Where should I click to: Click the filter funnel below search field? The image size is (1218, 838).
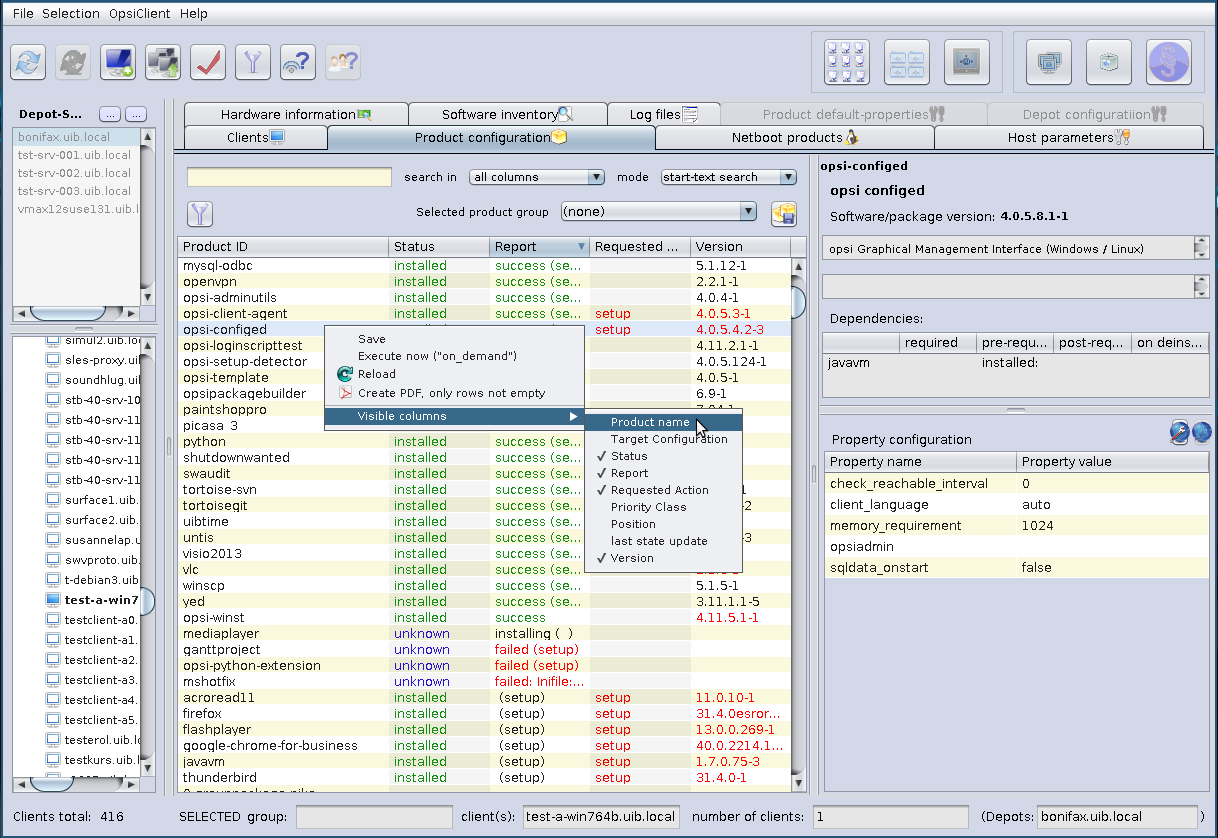pos(201,213)
